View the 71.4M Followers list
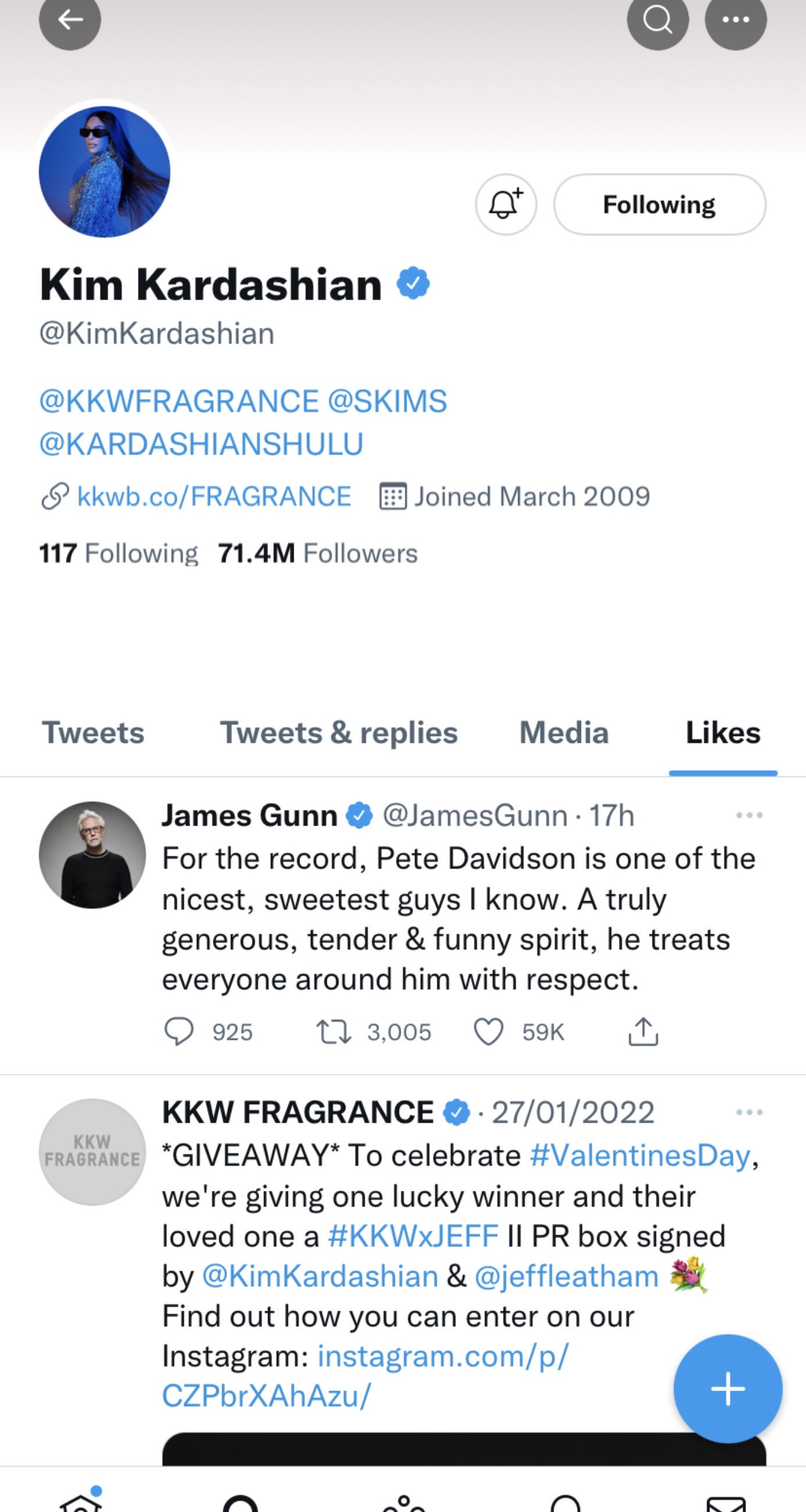 tap(318, 553)
